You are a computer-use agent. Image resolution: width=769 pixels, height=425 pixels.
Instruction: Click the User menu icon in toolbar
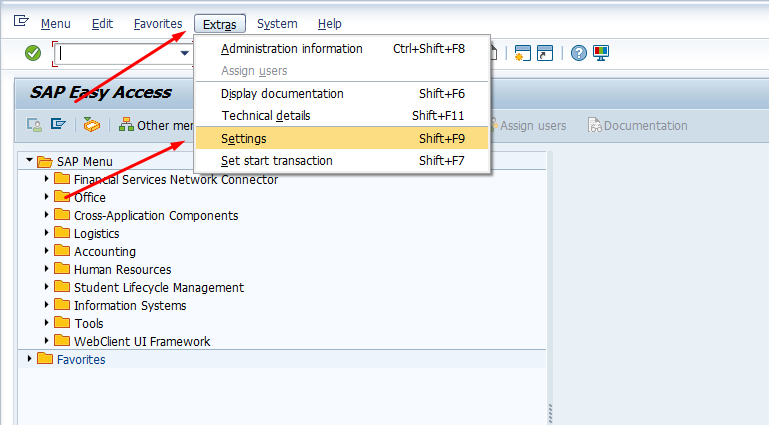point(34,125)
